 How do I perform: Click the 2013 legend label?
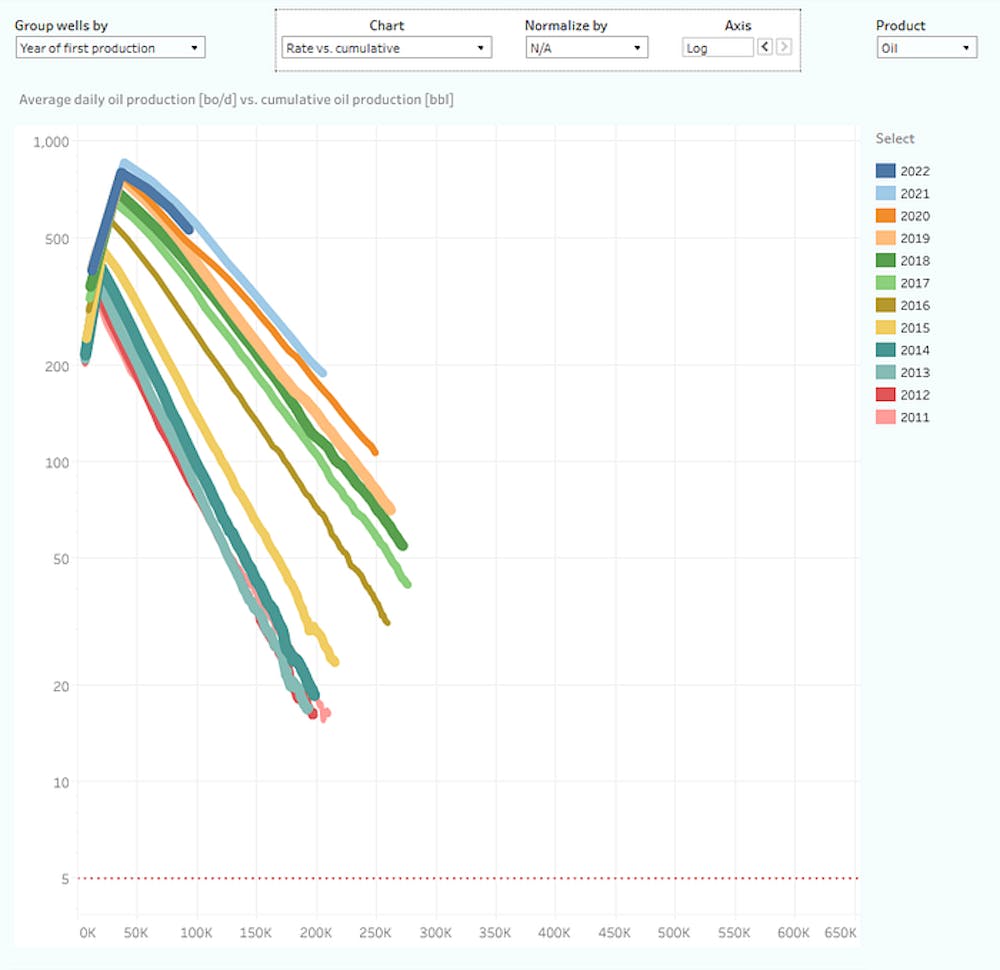915,372
